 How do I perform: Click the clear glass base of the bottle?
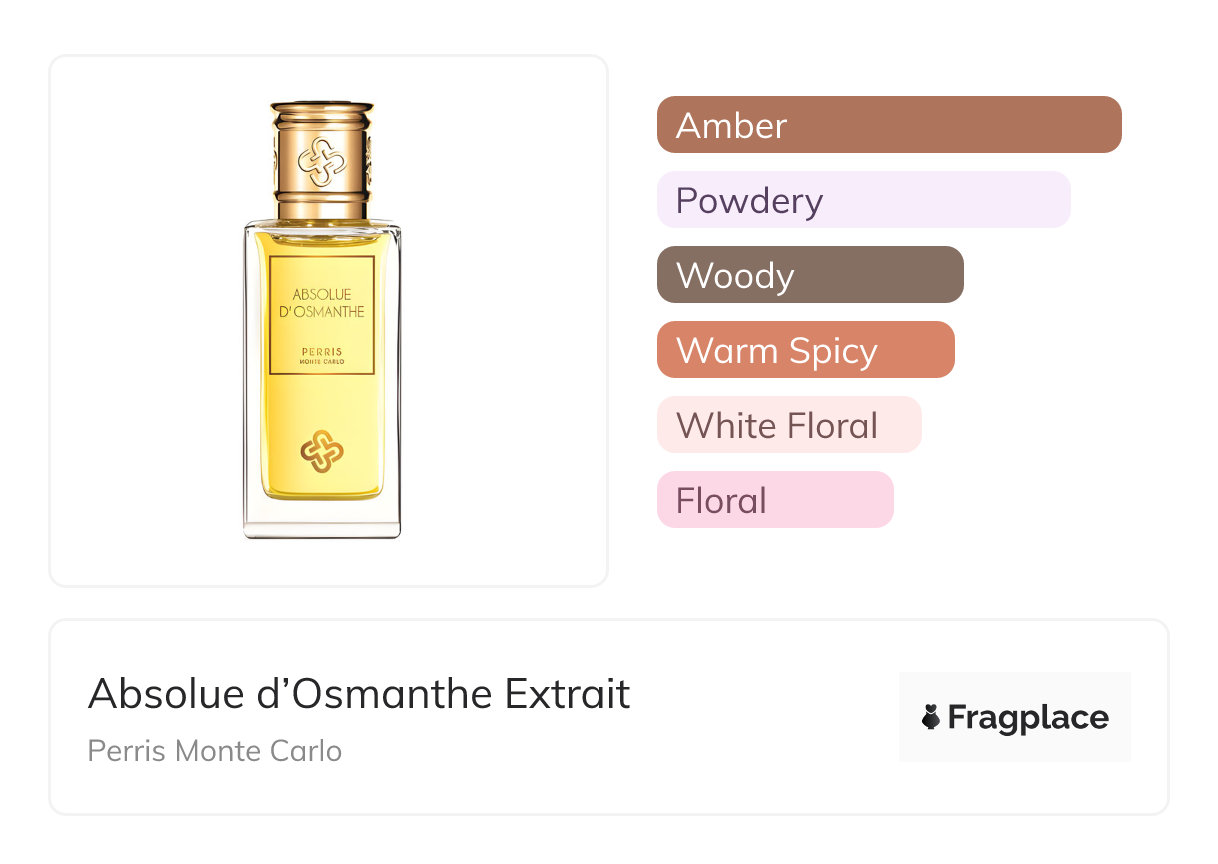point(322,517)
